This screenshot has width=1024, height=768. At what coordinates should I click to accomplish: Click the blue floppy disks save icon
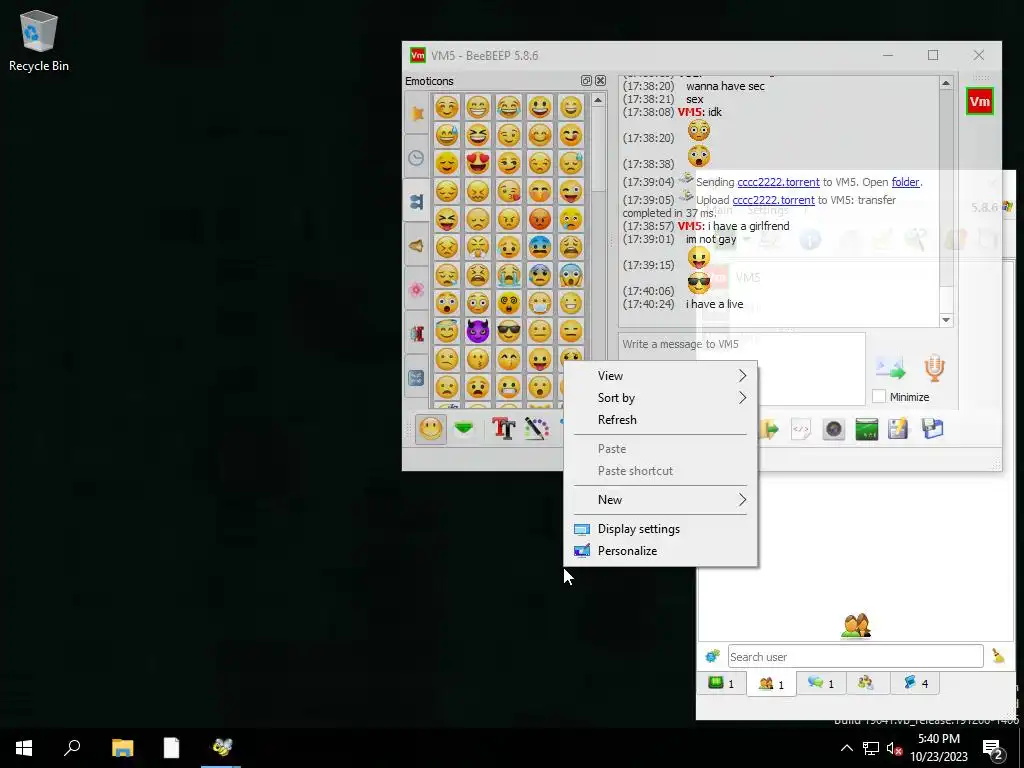click(x=933, y=429)
